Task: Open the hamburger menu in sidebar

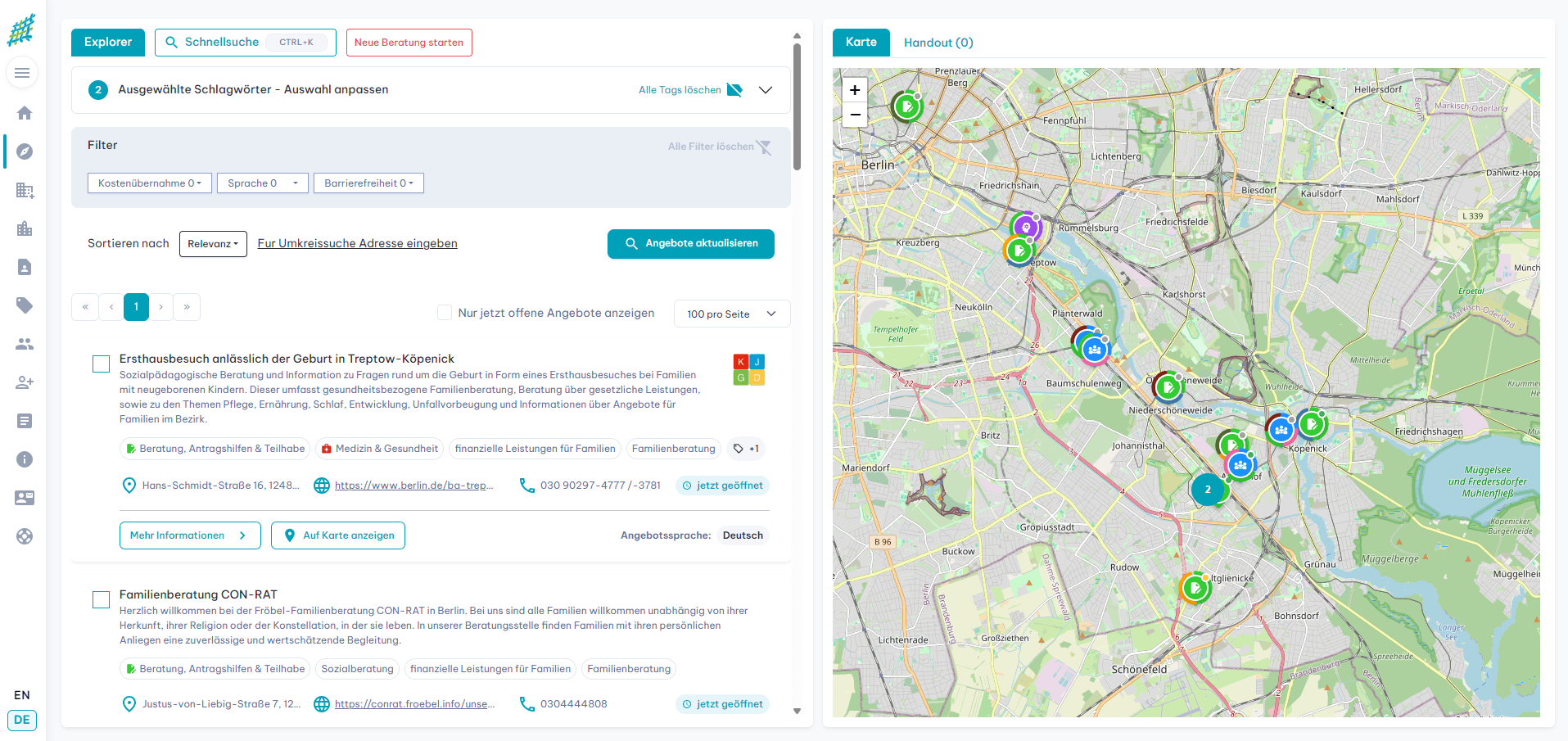Action: [22, 73]
